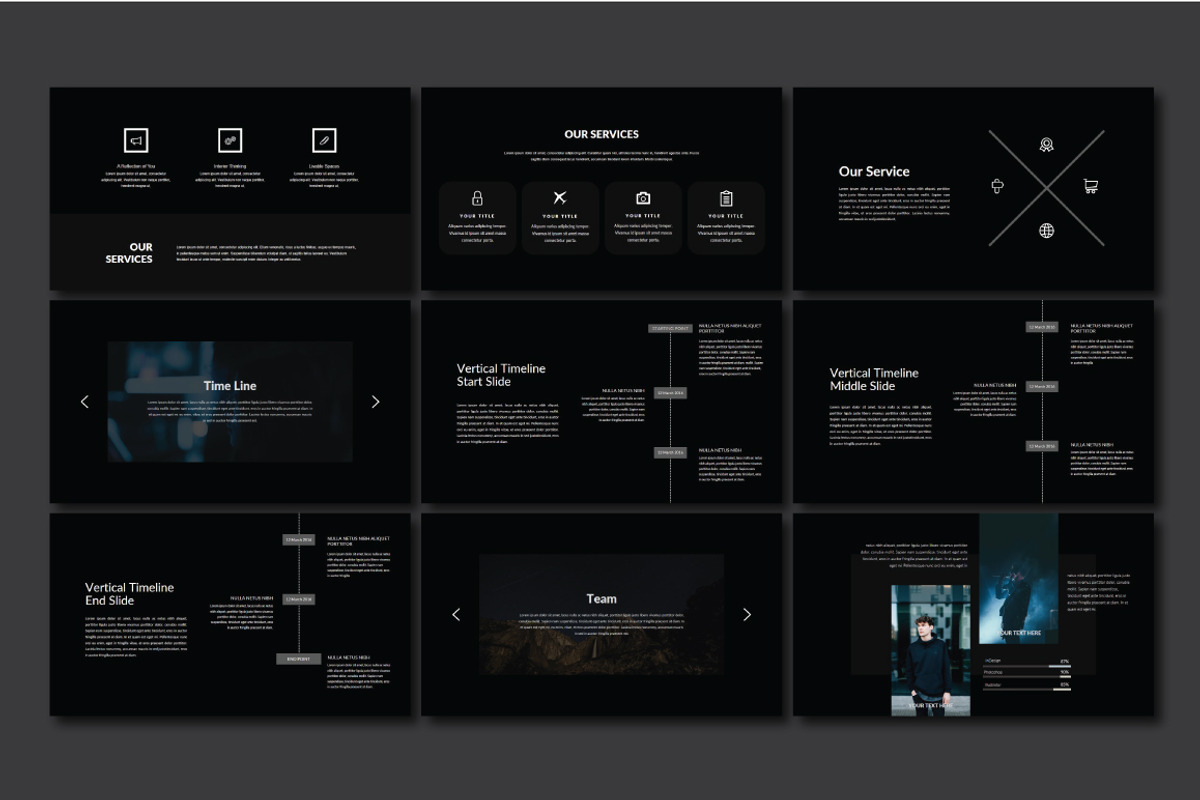Click the padlock icon in Our Services slide

coord(477,198)
